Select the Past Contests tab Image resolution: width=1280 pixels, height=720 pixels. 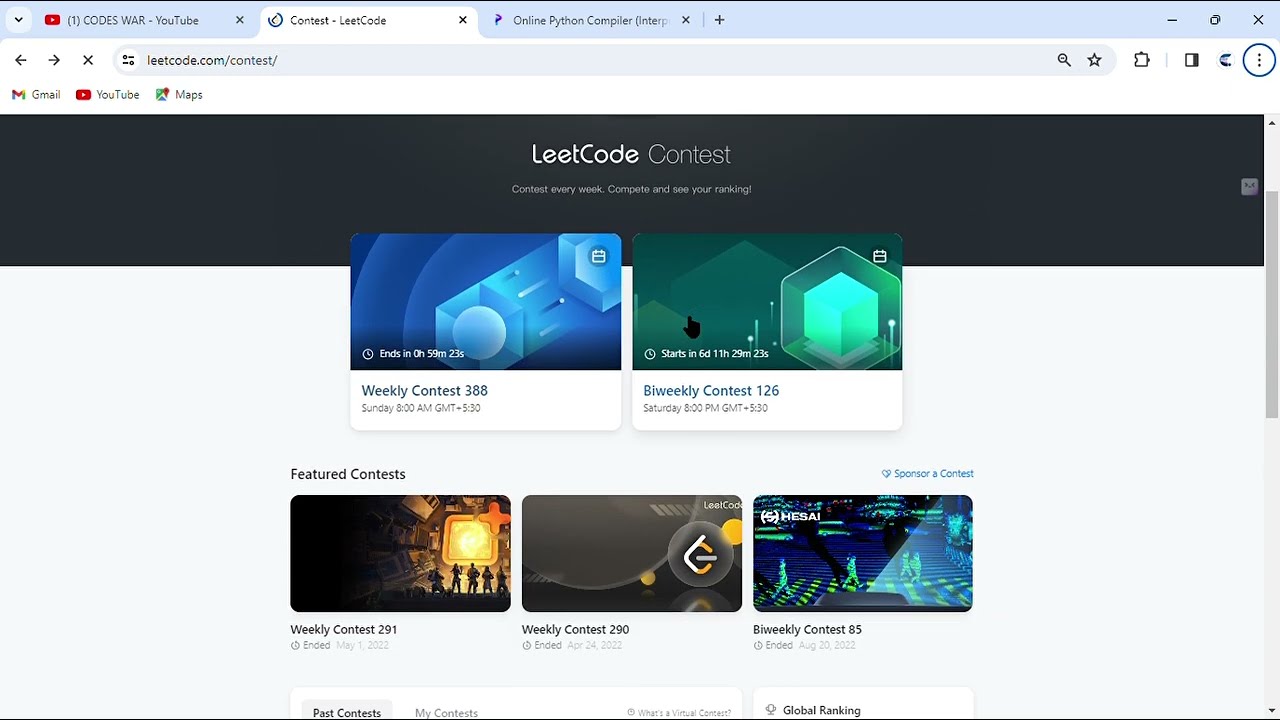click(x=347, y=712)
